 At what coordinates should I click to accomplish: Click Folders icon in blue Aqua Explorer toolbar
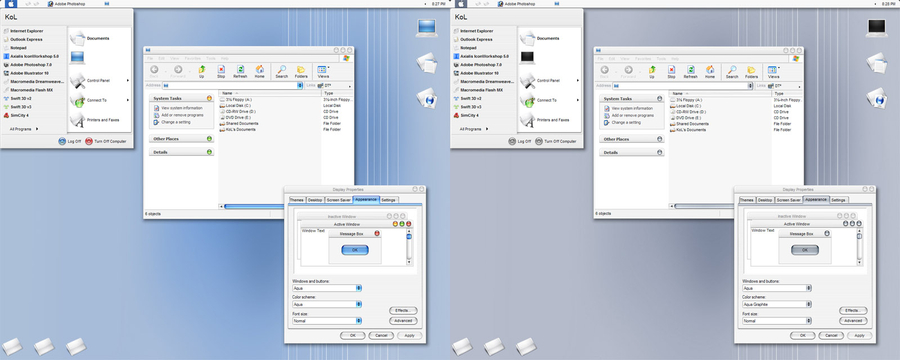(x=301, y=69)
